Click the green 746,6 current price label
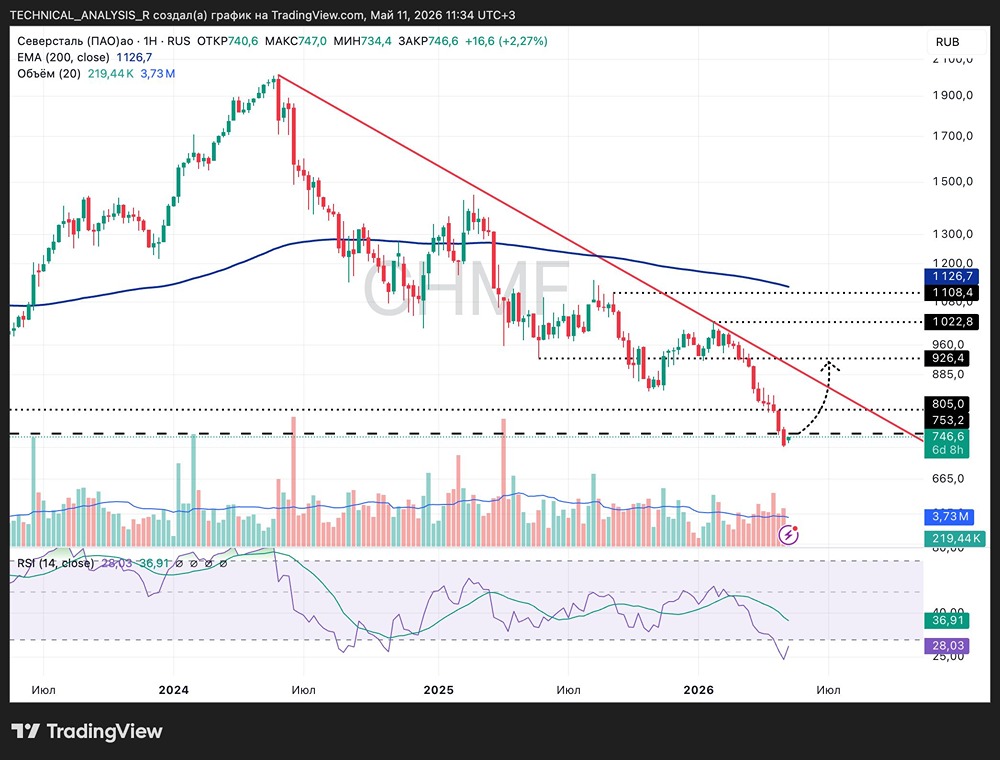 (x=947, y=436)
